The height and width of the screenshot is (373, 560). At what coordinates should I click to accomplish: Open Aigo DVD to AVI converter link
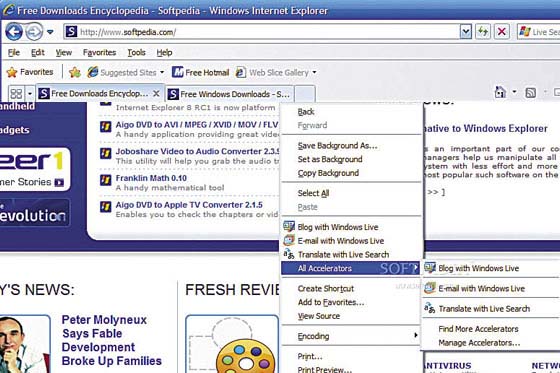197,125
